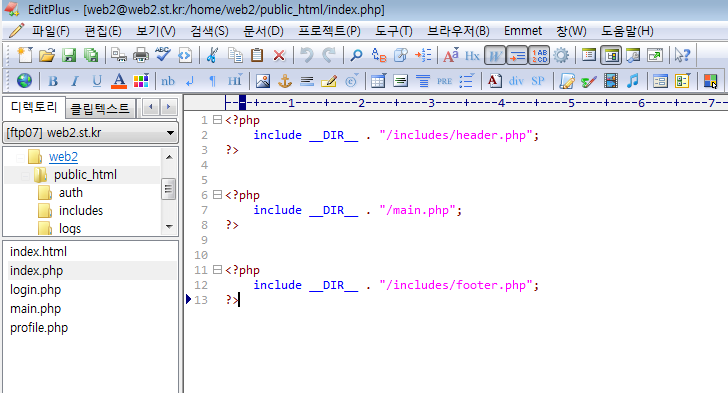Fold the PHP block at line 1

(x=217, y=119)
